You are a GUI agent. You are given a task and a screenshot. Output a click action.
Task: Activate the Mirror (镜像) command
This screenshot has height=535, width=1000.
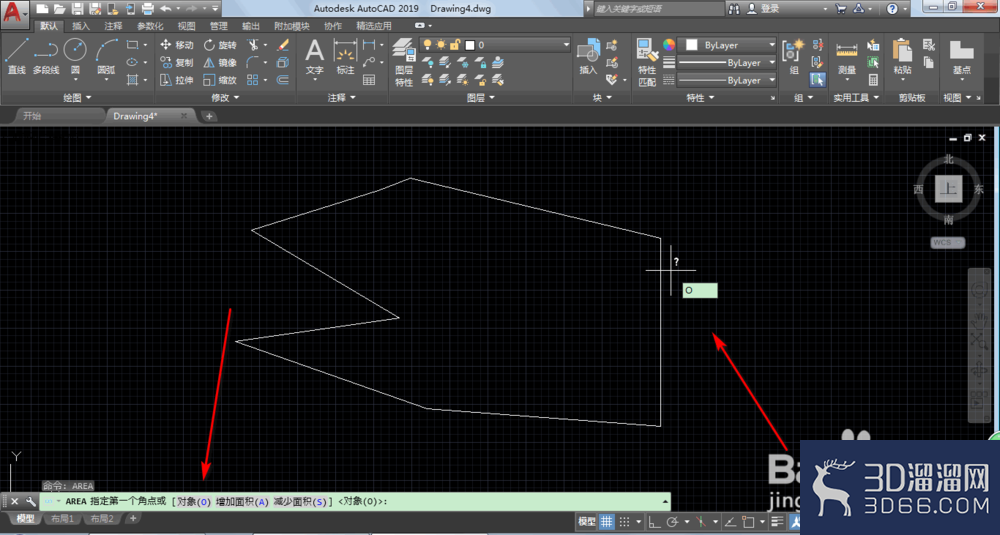[x=219, y=62]
